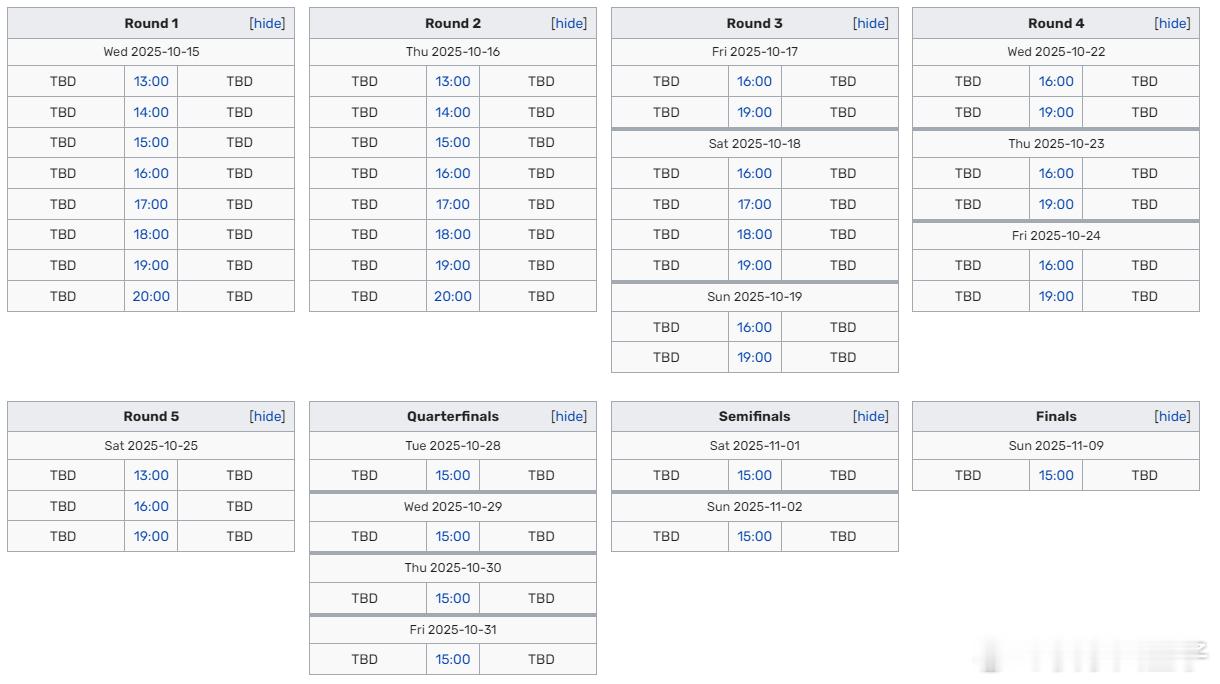Screen dimensions: 1220x684
Task: Click the 15:00 quarterfinal on Fri 2025-10-31
Action: point(453,659)
